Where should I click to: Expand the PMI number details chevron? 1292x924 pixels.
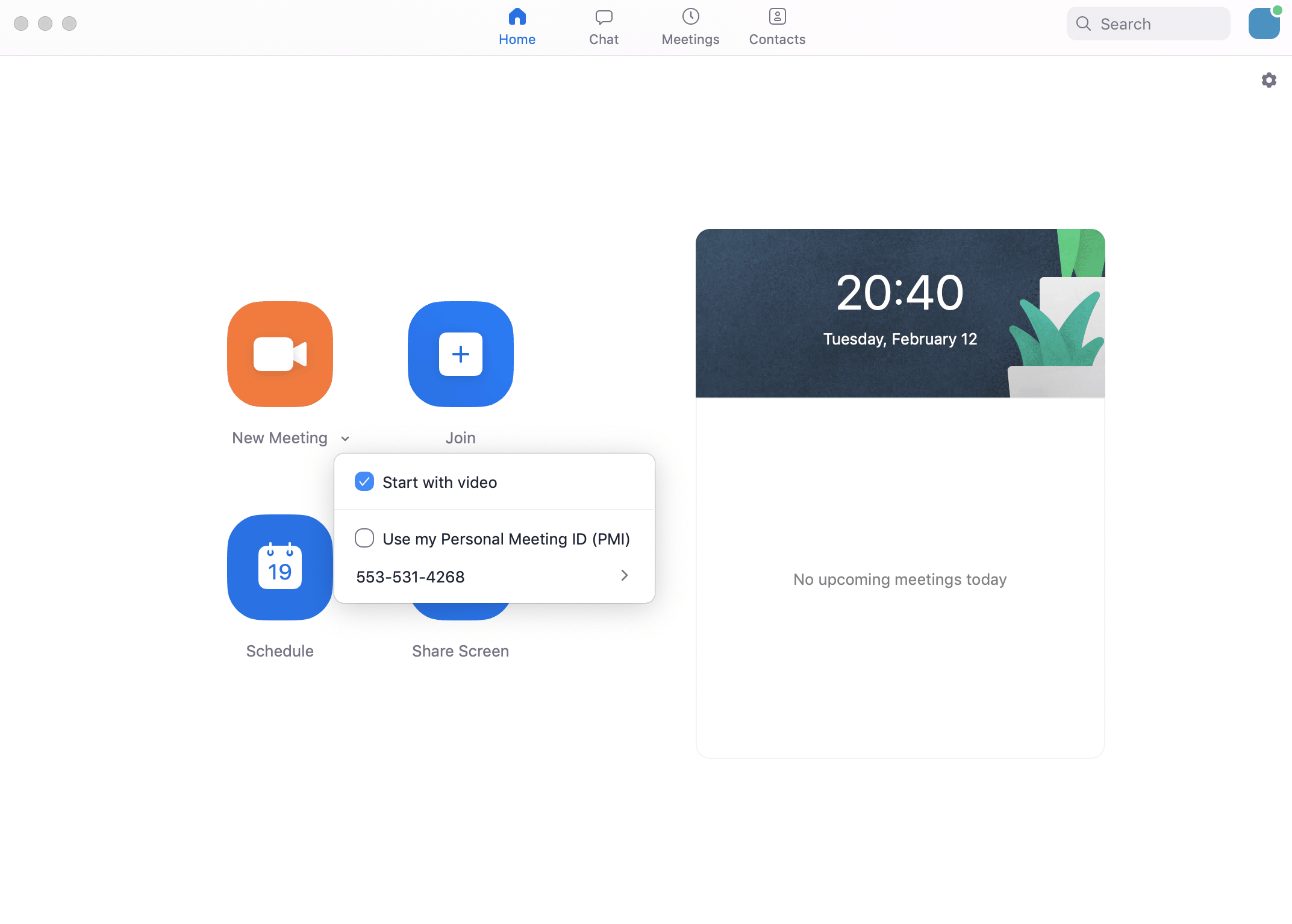(624, 575)
